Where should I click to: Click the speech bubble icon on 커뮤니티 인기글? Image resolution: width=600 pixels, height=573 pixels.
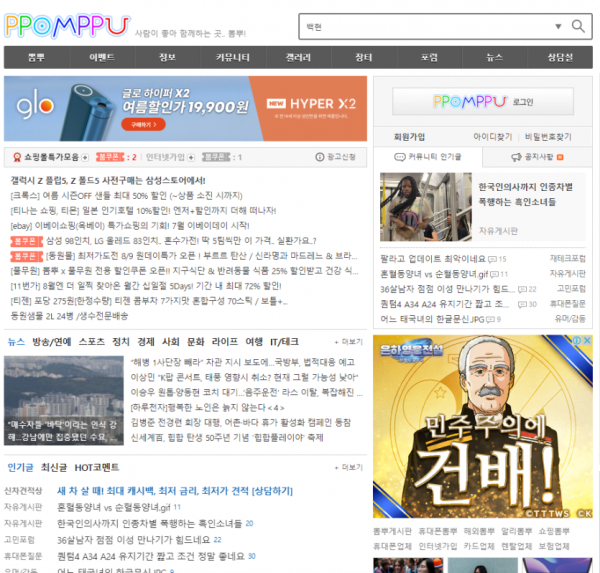401,157
